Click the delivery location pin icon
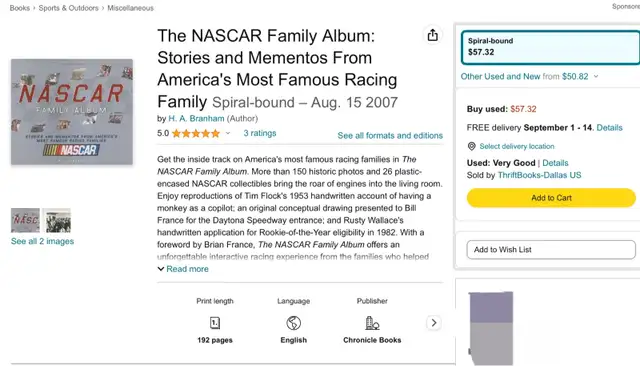The width and height of the screenshot is (640, 366). pyautogui.click(x=471, y=146)
